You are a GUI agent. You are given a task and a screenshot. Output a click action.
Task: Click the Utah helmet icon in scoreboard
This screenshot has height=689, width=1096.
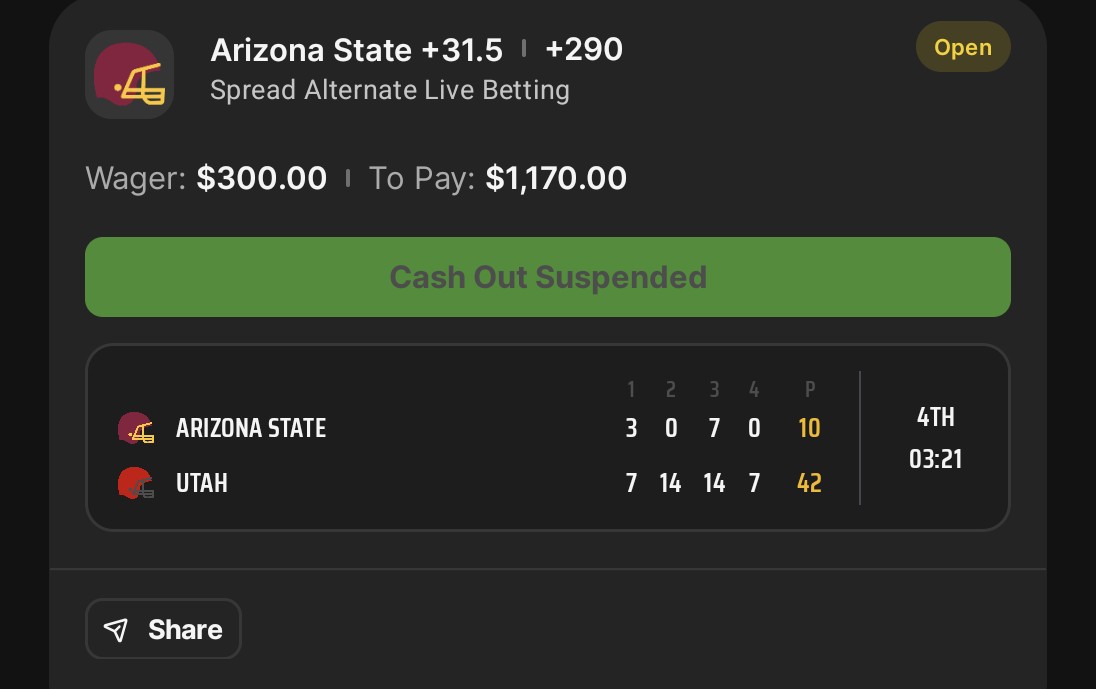[136, 484]
